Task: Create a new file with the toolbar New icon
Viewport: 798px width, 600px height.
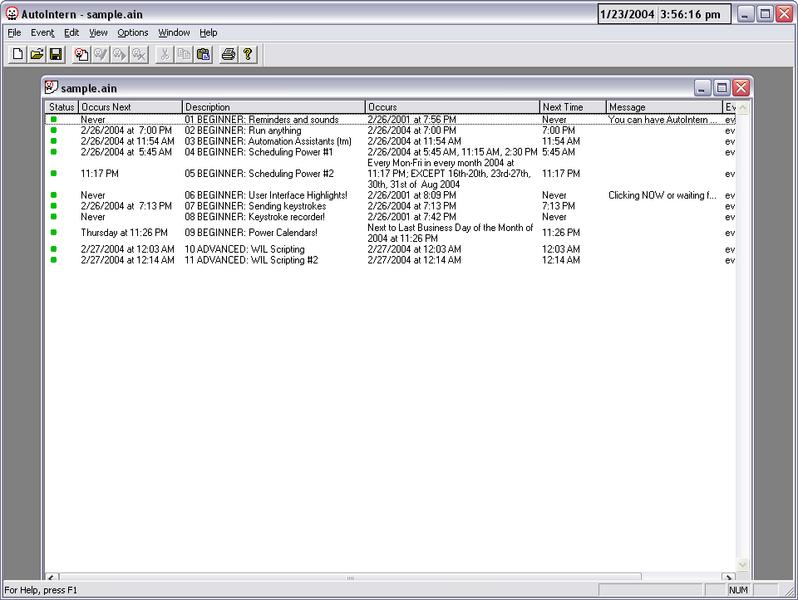Action: point(18,54)
